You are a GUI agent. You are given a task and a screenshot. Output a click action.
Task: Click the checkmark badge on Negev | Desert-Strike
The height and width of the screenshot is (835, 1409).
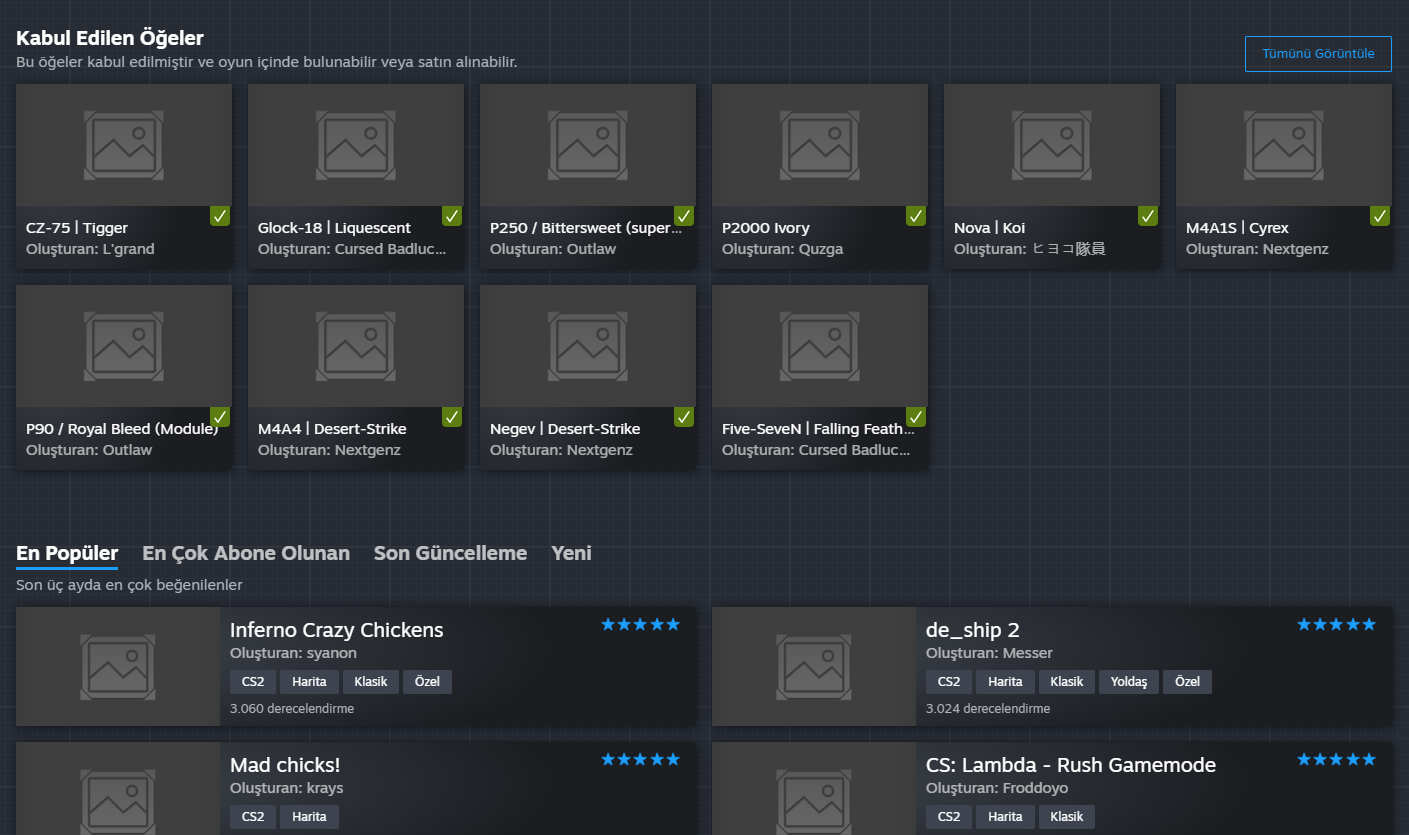coord(684,417)
